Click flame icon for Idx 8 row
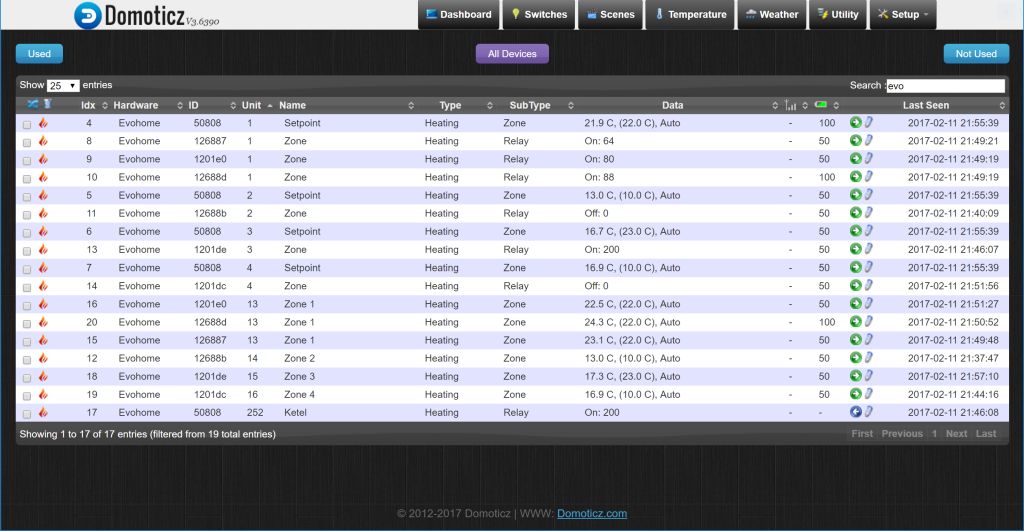Image resolution: width=1024 pixels, height=531 pixels. pos(43,140)
